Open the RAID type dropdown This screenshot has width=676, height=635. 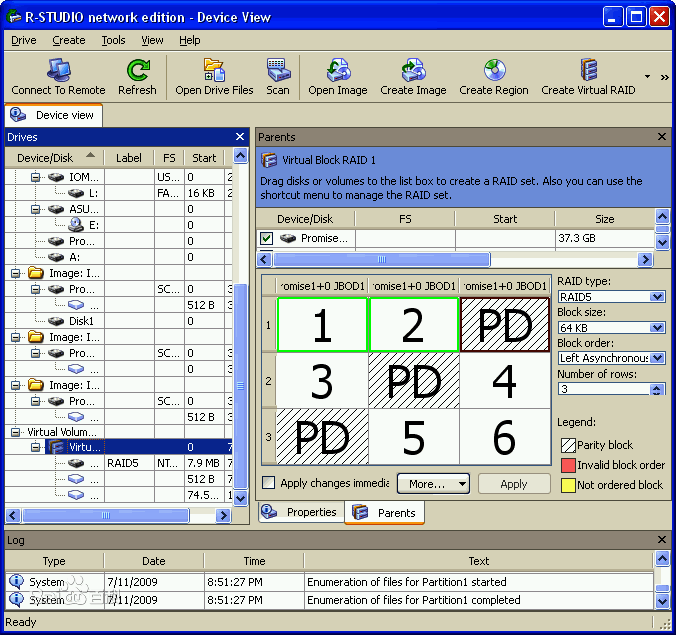pos(657,297)
